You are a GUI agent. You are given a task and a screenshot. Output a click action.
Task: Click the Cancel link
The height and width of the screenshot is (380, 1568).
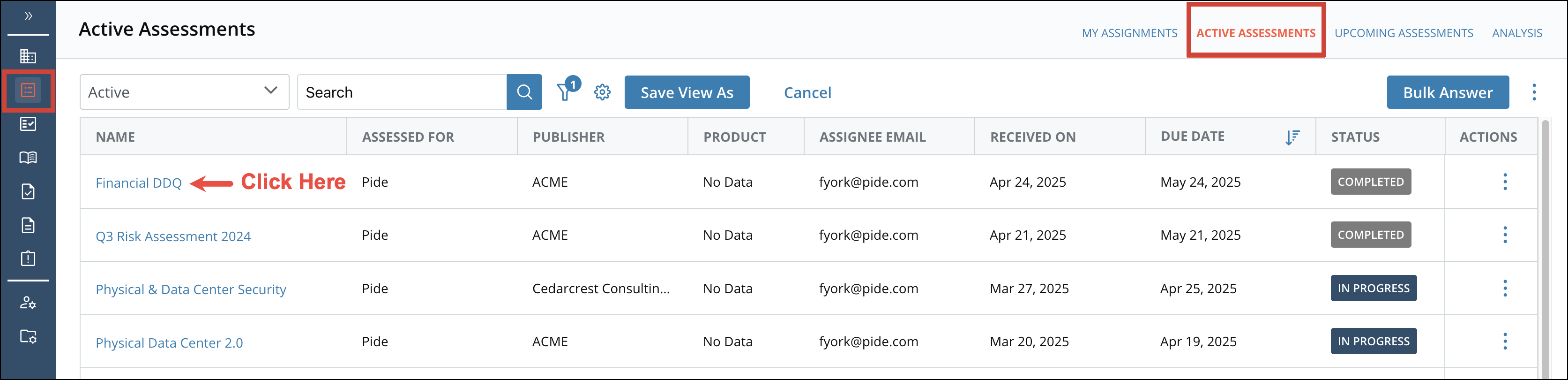tap(807, 92)
